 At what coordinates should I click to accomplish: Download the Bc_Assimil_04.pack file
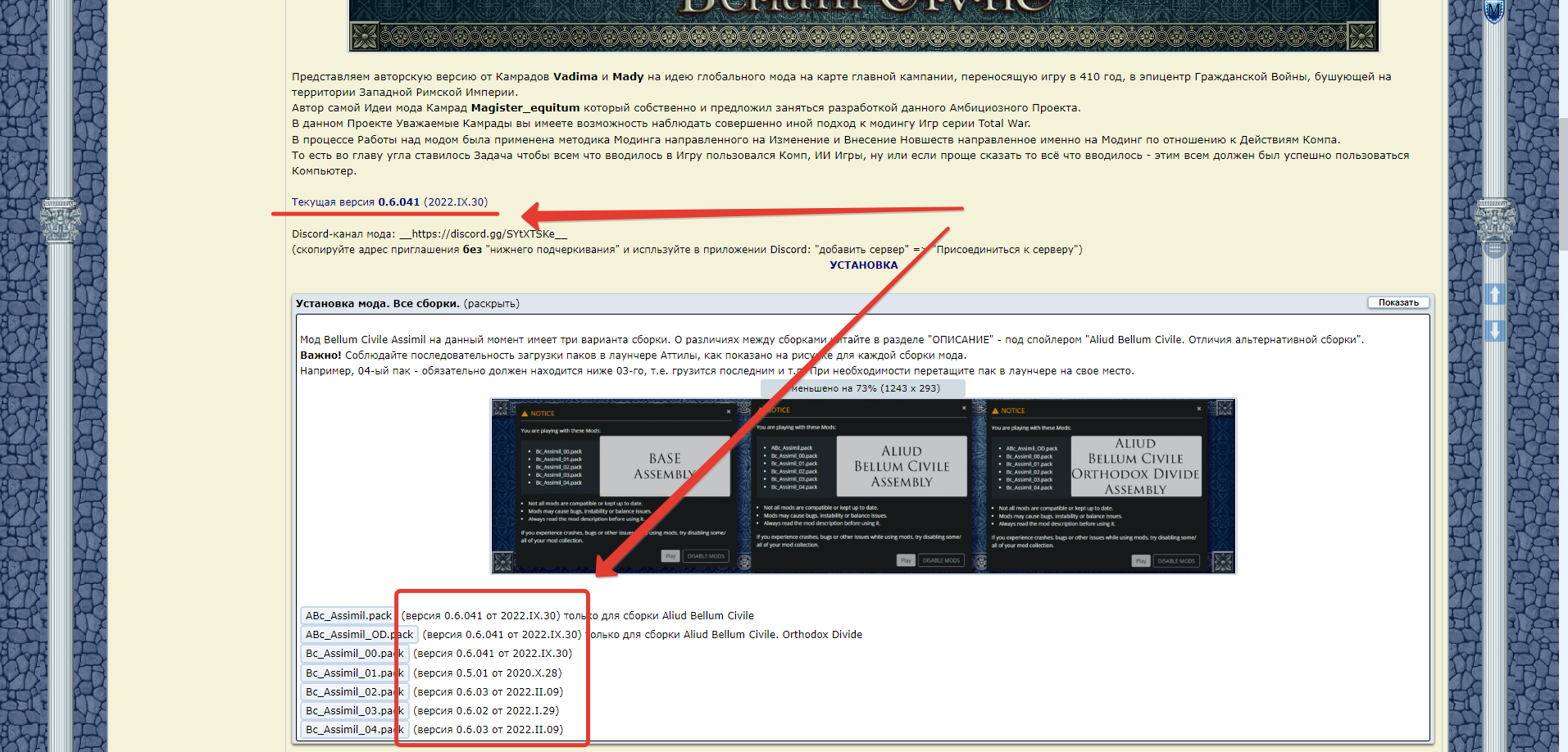point(354,730)
